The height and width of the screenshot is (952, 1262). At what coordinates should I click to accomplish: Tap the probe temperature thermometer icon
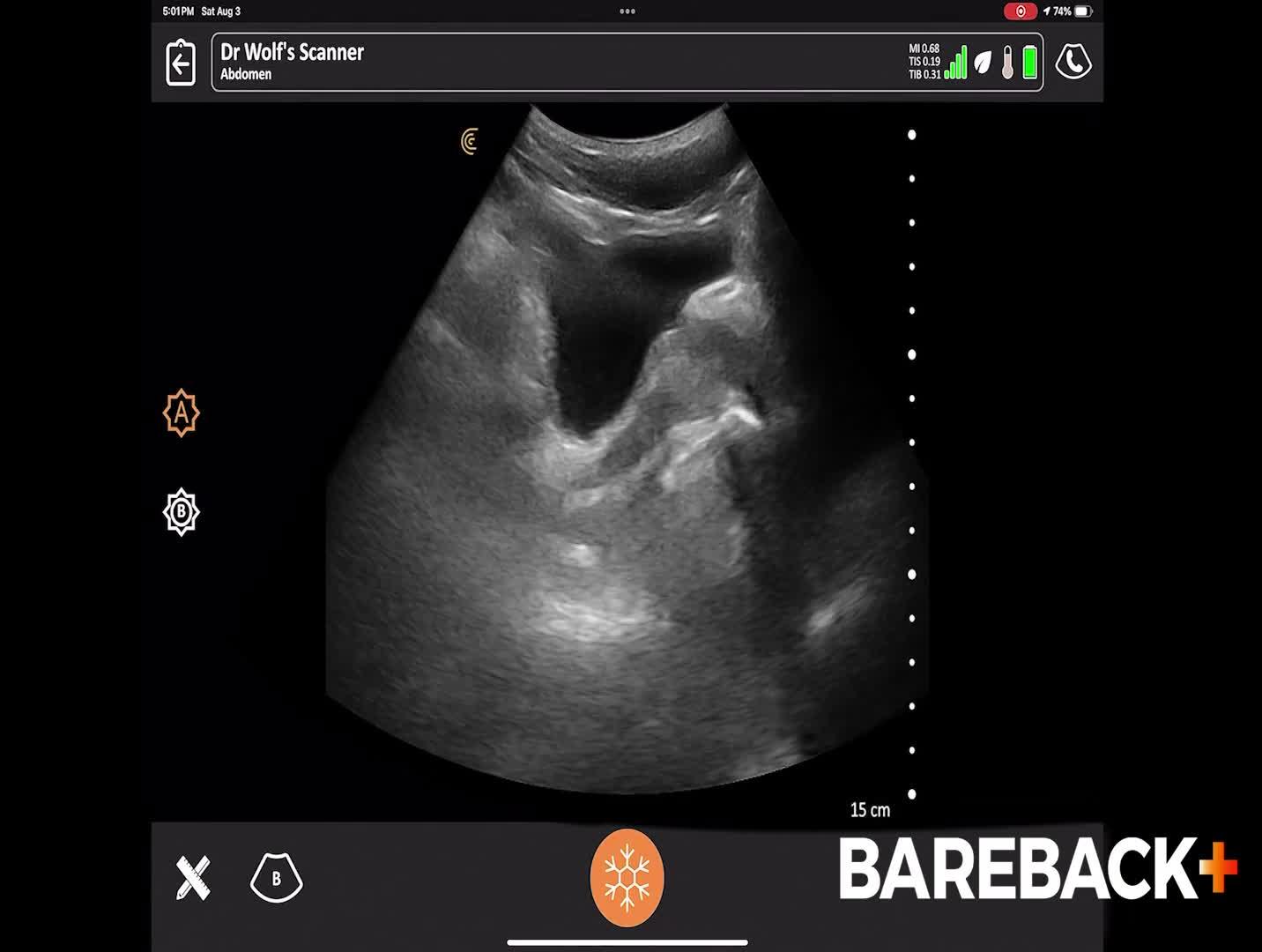point(1007,63)
